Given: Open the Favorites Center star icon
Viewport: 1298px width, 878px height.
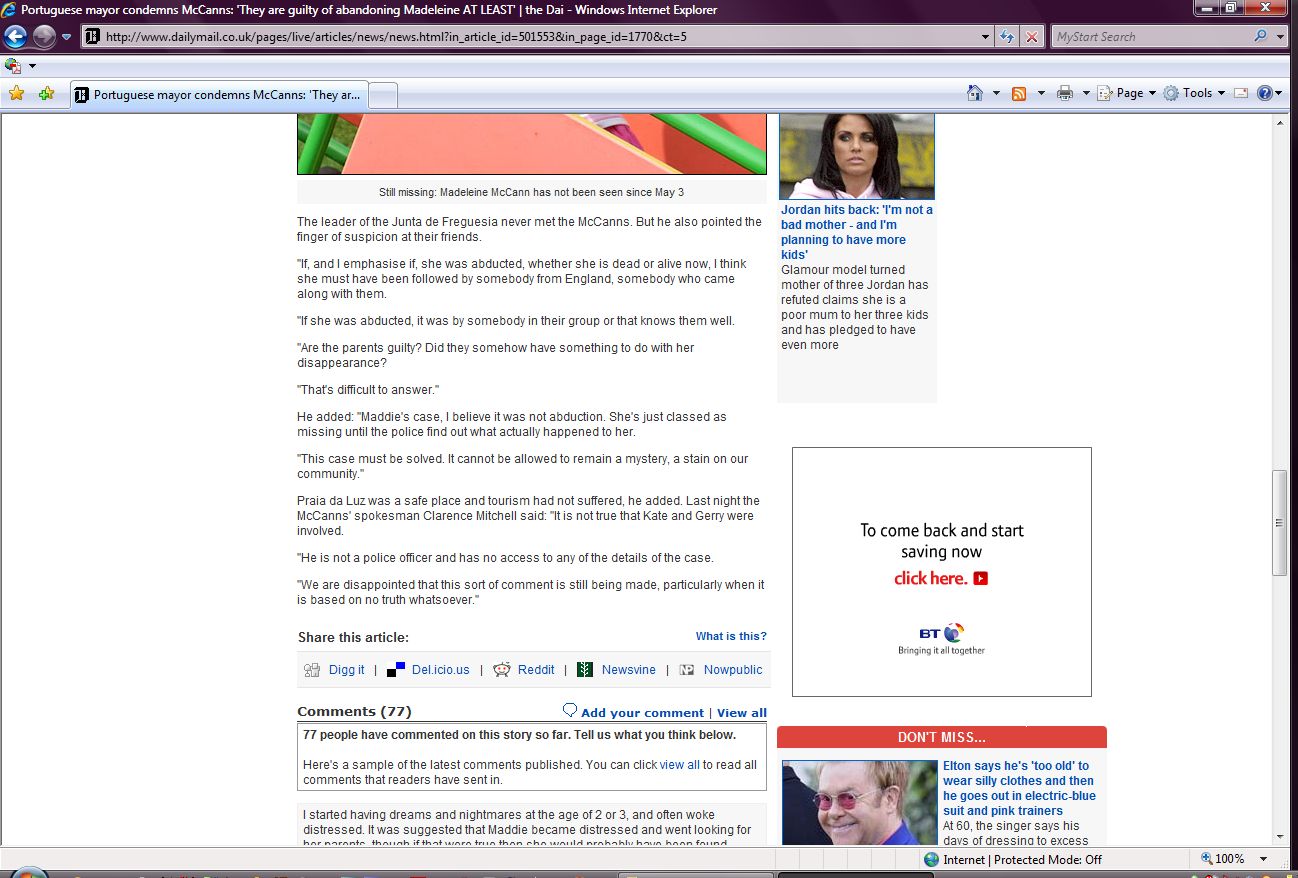Looking at the screenshot, I should pyautogui.click(x=16, y=94).
